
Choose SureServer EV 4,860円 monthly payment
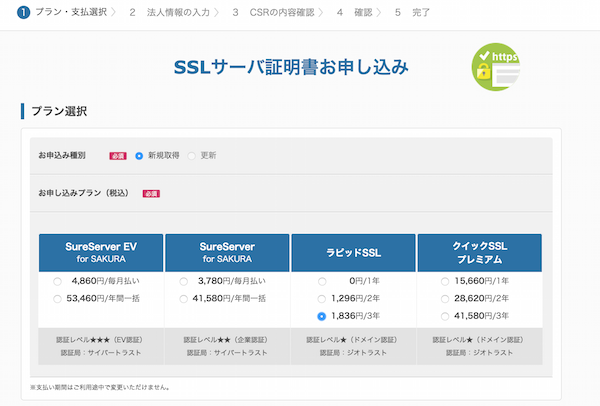(57, 282)
